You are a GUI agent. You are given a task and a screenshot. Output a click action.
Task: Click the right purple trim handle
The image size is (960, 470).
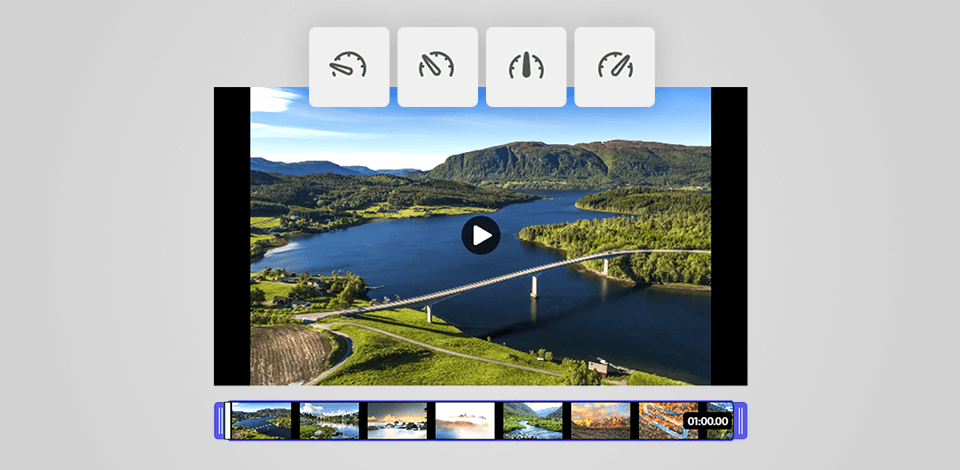[740, 420]
